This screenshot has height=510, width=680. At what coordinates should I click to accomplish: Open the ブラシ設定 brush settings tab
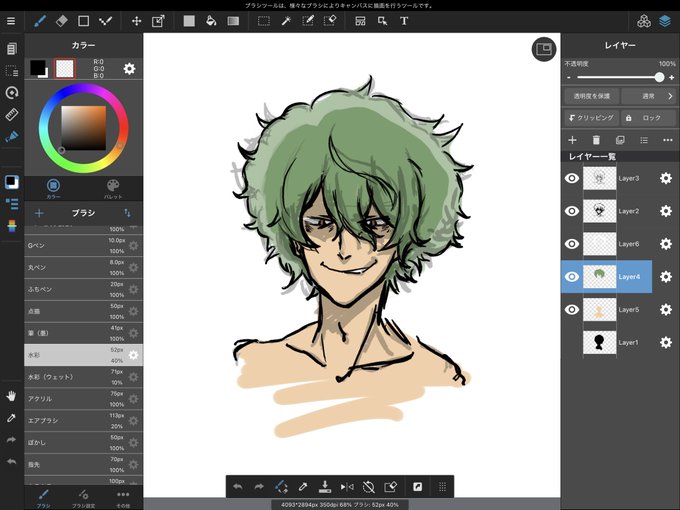(x=83, y=498)
